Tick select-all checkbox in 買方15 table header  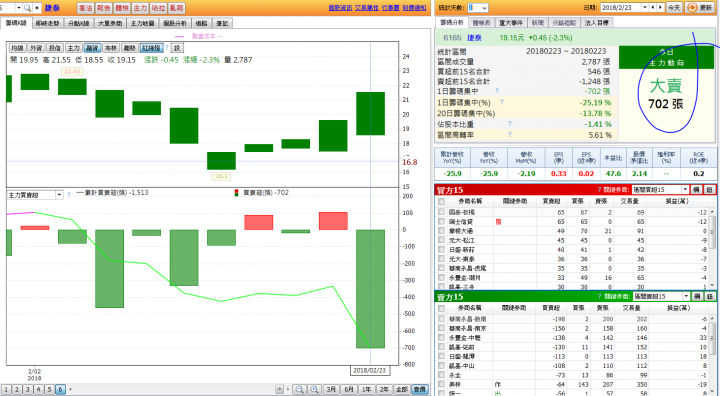(x=441, y=201)
